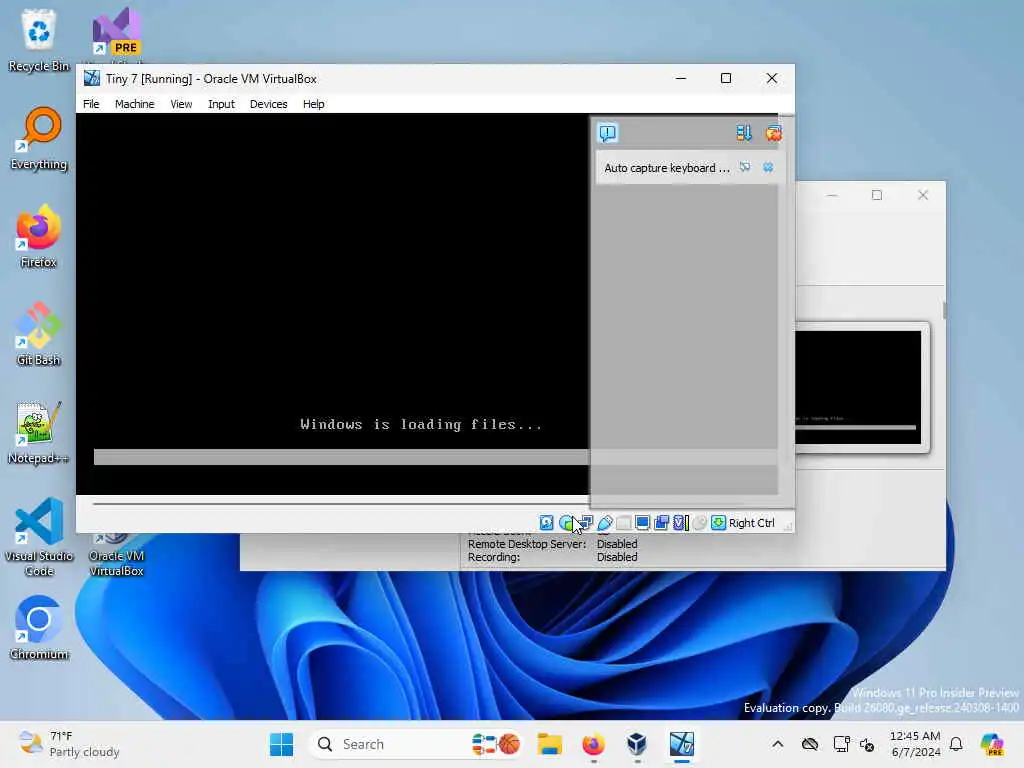Click the VM preview thumbnail in VirtualBox Manager
1024x768 pixels.
(858, 387)
